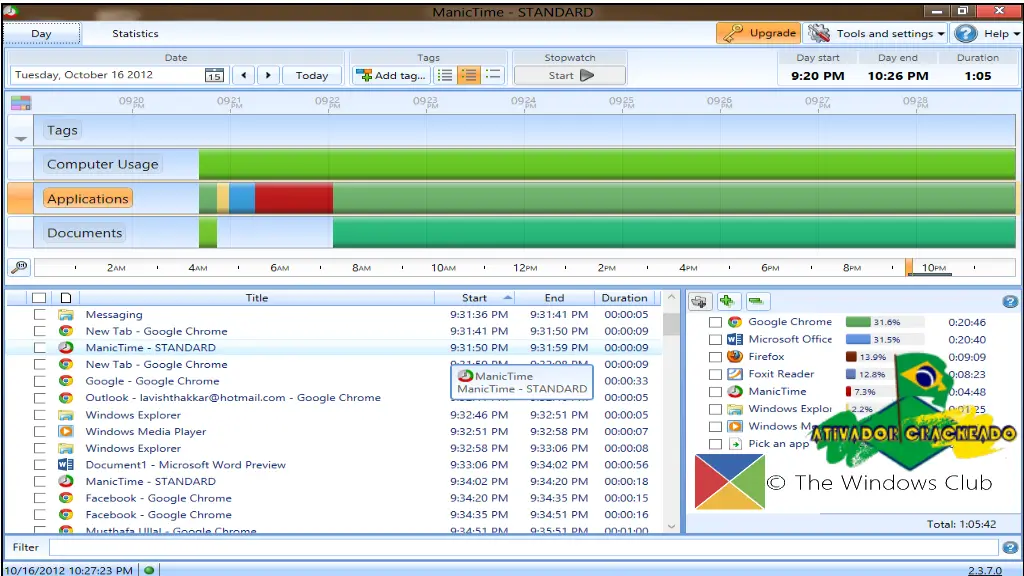Start the stopwatch
This screenshot has height=576, width=1024.
coord(569,75)
